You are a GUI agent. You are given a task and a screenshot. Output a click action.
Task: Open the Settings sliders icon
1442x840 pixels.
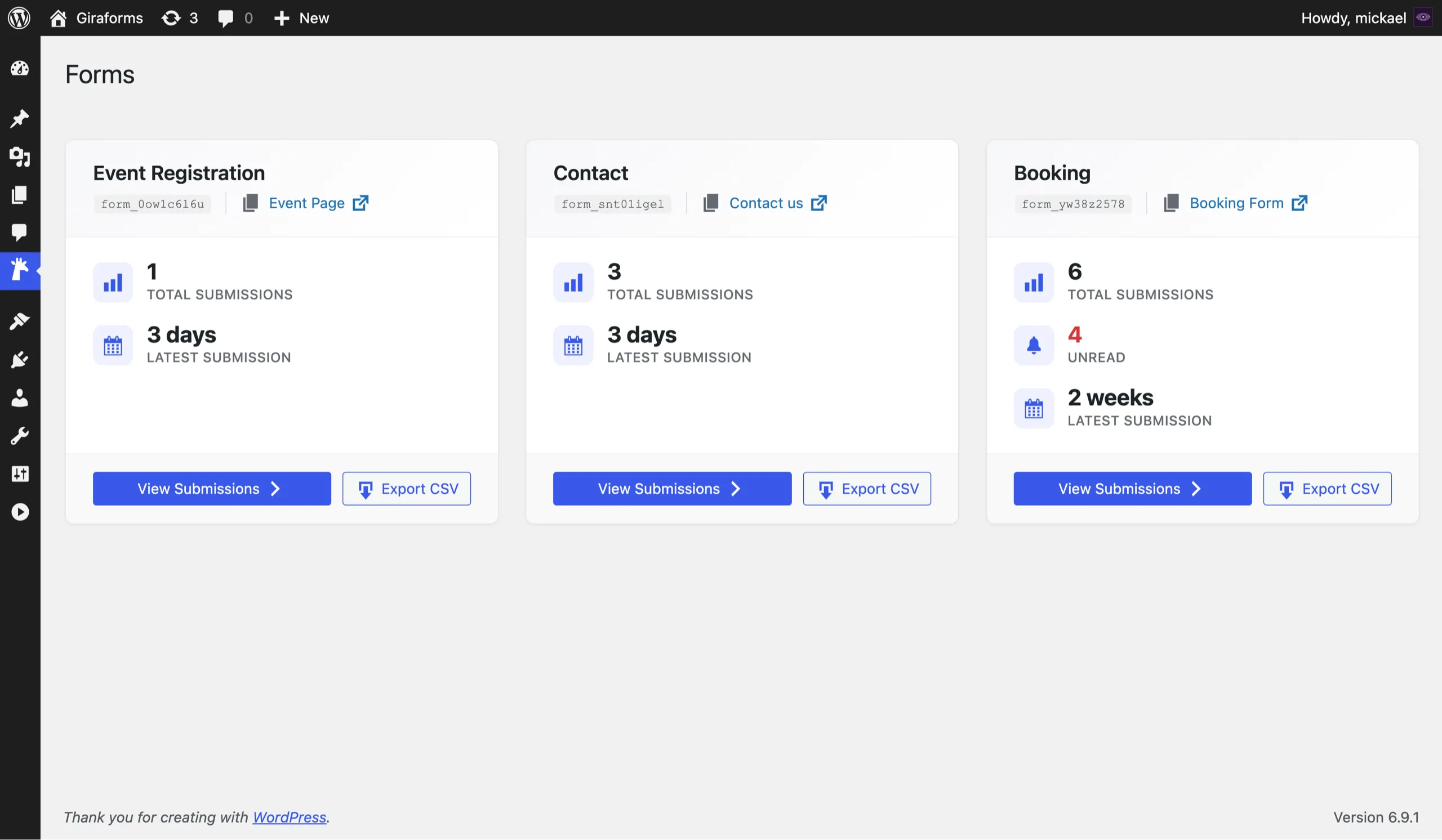tap(20, 473)
